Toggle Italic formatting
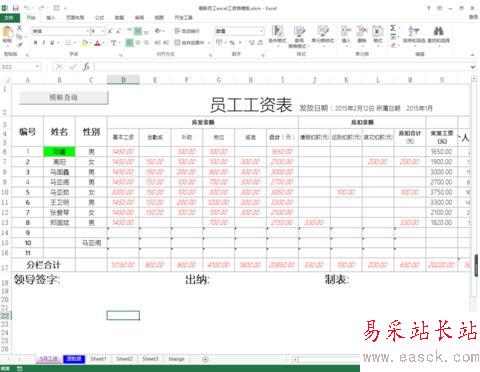This screenshot has width=480, height=372. click(44, 42)
